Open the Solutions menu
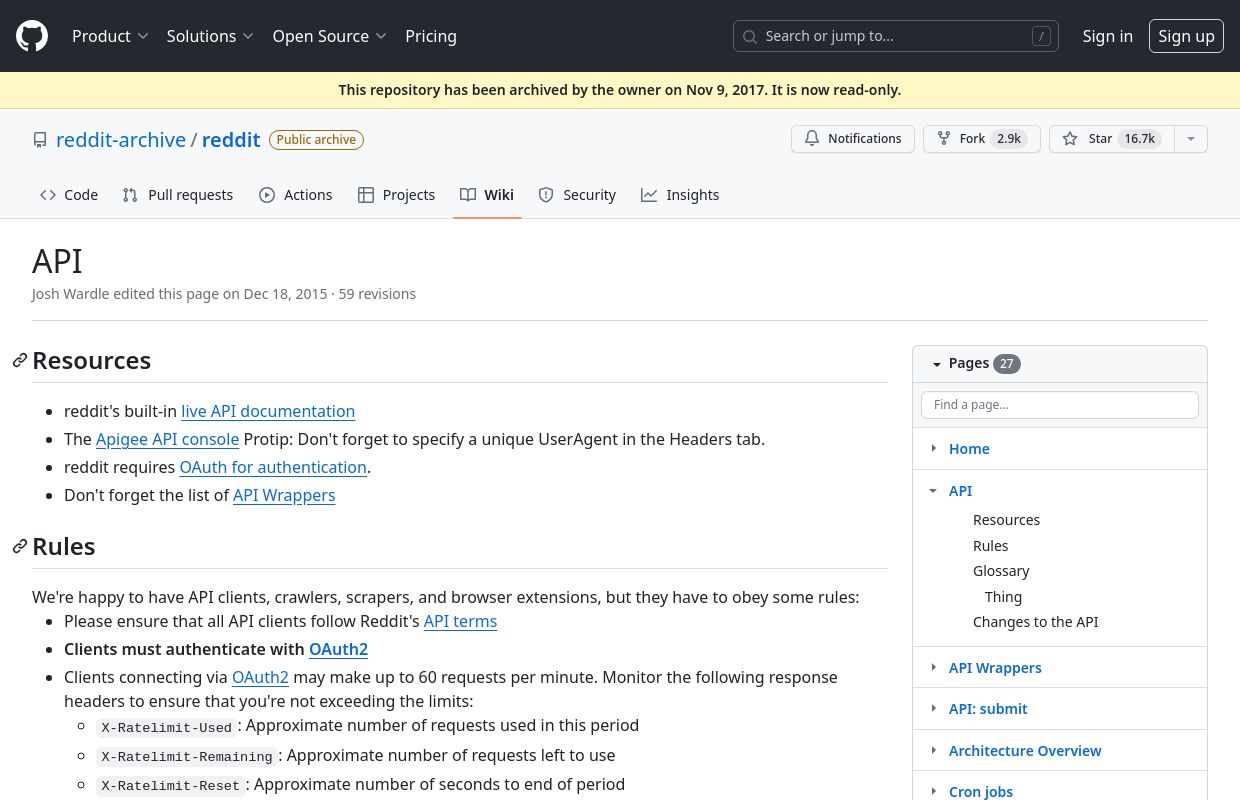Screen dimensions: 1240x800 (x=210, y=36)
